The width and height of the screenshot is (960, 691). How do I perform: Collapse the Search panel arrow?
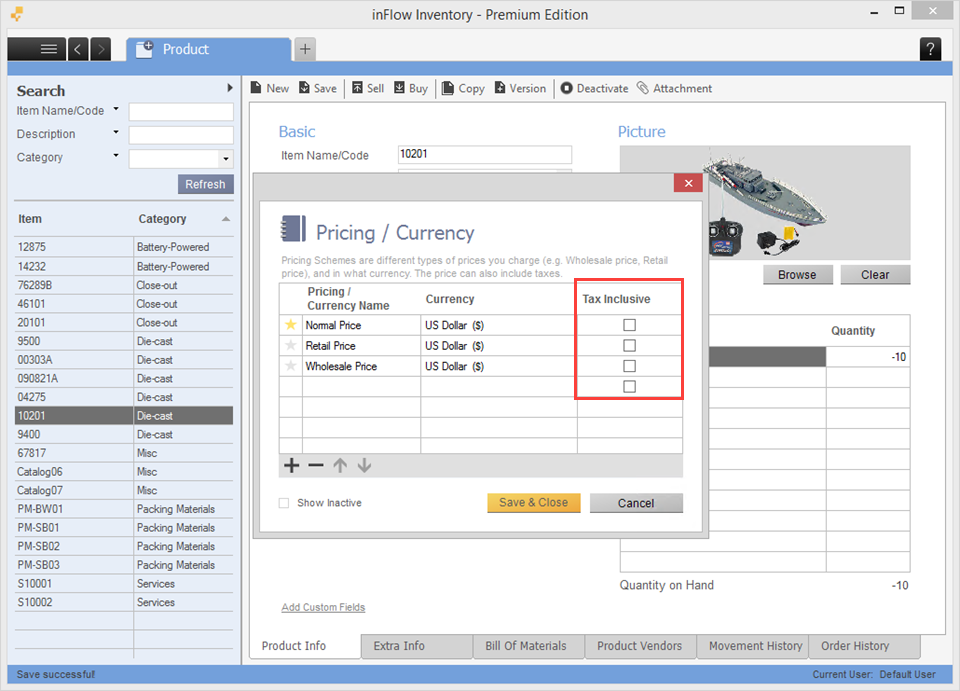pos(230,88)
